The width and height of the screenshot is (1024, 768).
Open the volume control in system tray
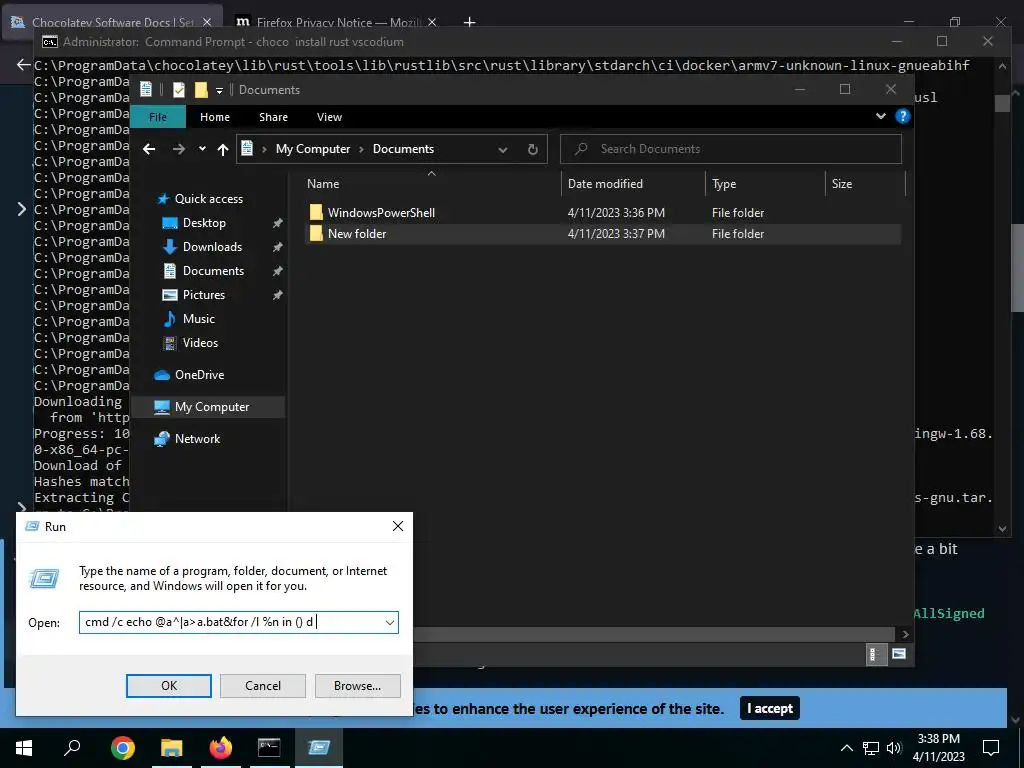pyautogui.click(x=894, y=748)
